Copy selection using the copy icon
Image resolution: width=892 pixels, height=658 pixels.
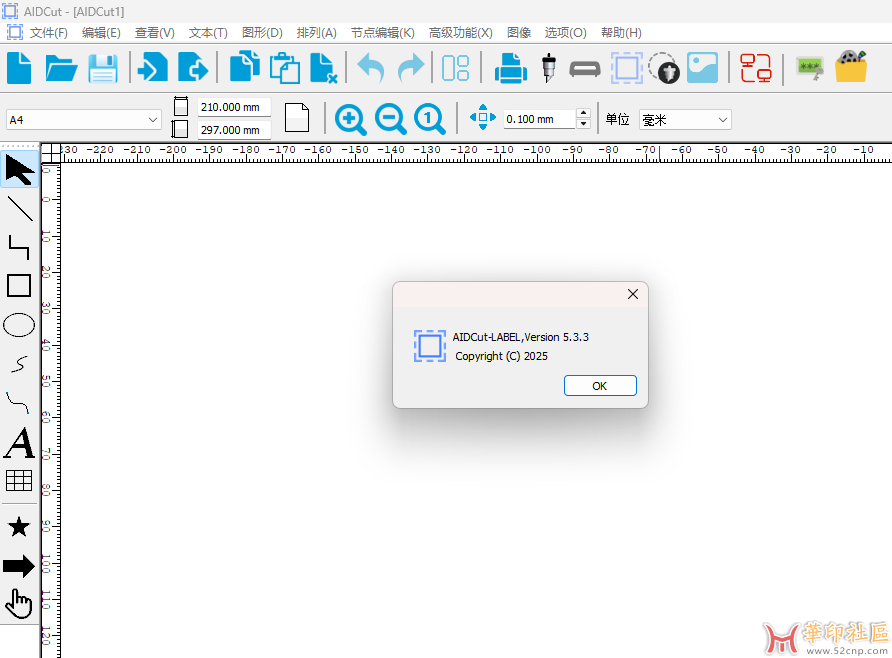click(x=245, y=67)
